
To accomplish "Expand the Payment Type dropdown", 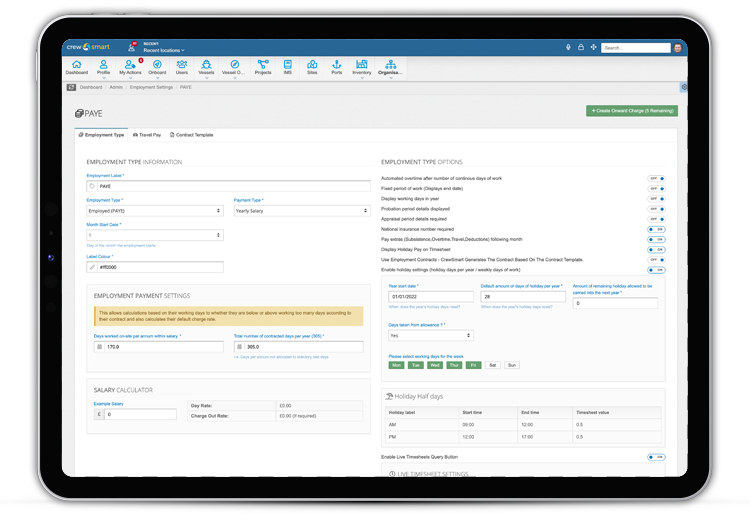I will click(x=301, y=211).
